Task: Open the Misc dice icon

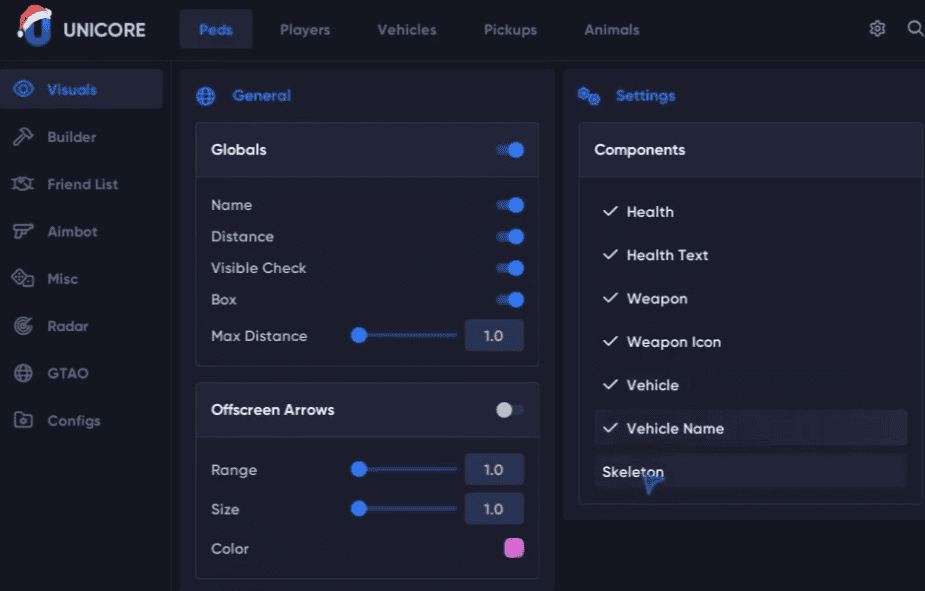Action: tap(23, 278)
